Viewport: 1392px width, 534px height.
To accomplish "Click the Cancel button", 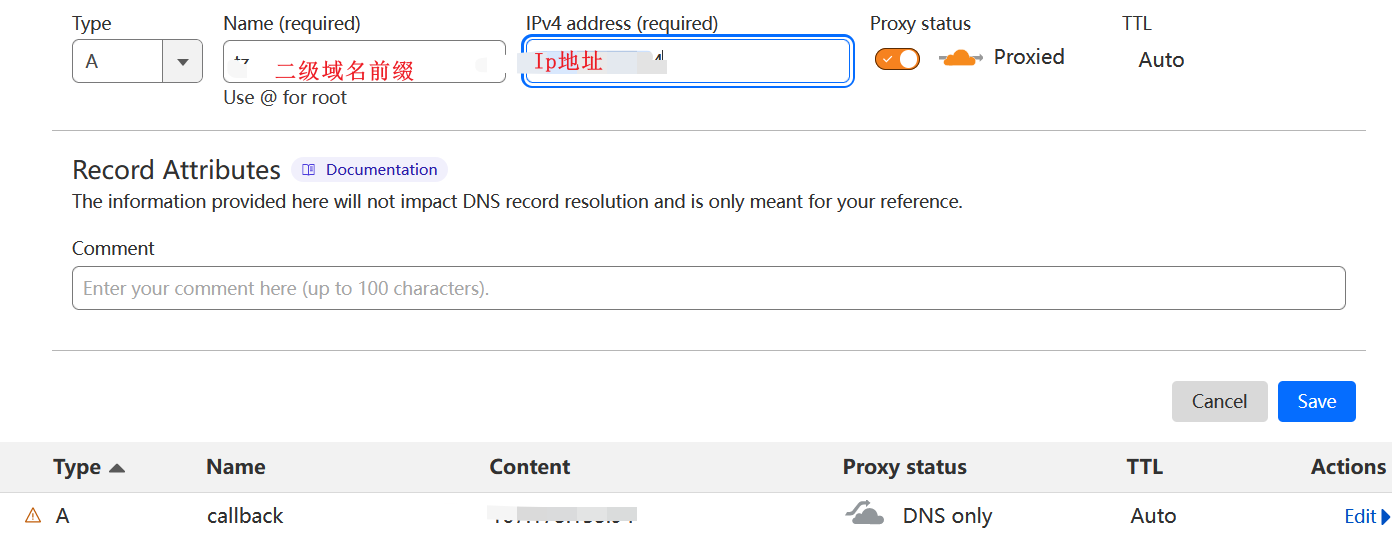I will (1219, 401).
